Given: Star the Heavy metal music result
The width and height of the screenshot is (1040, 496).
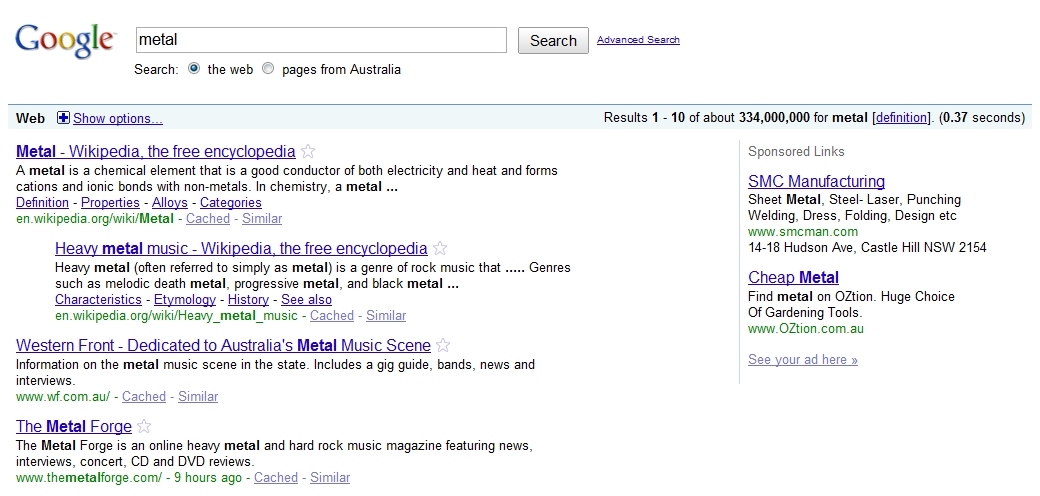Looking at the screenshot, I should click(440, 249).
